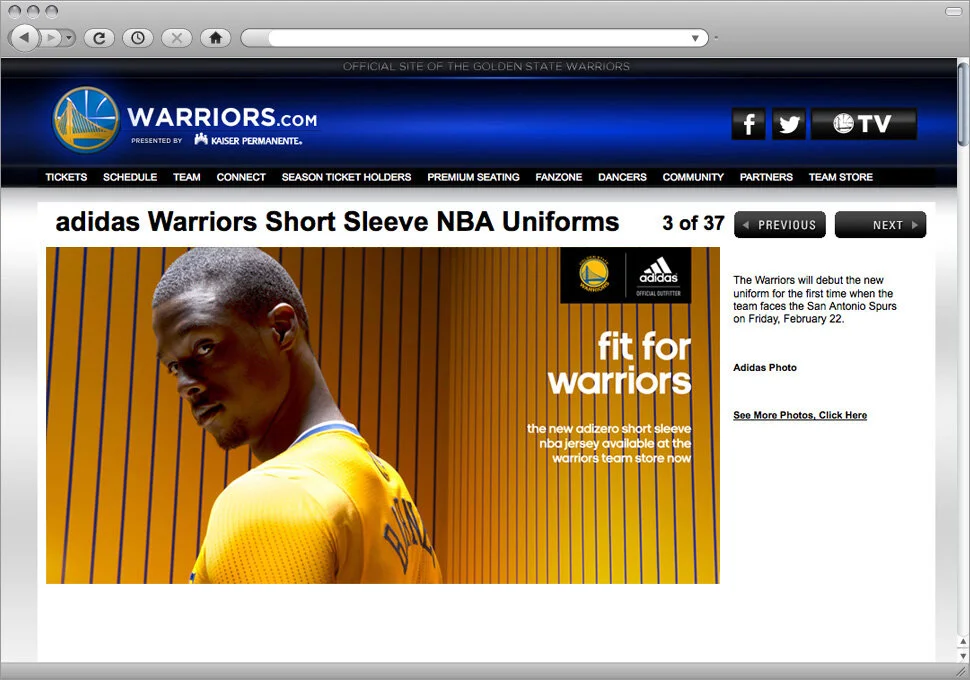This screenshot has width=970, height=680.
Task: Click the browser forward arrow button
Action: [x=51, y=38]
